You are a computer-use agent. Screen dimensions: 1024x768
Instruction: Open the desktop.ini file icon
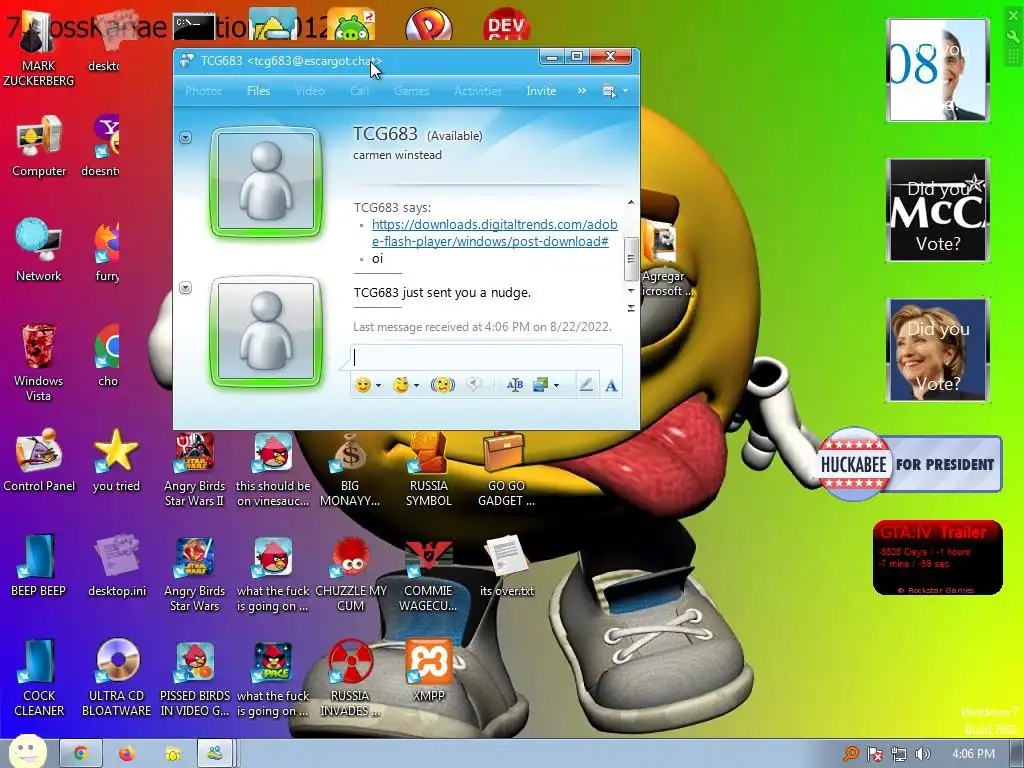tap(117, 566)
